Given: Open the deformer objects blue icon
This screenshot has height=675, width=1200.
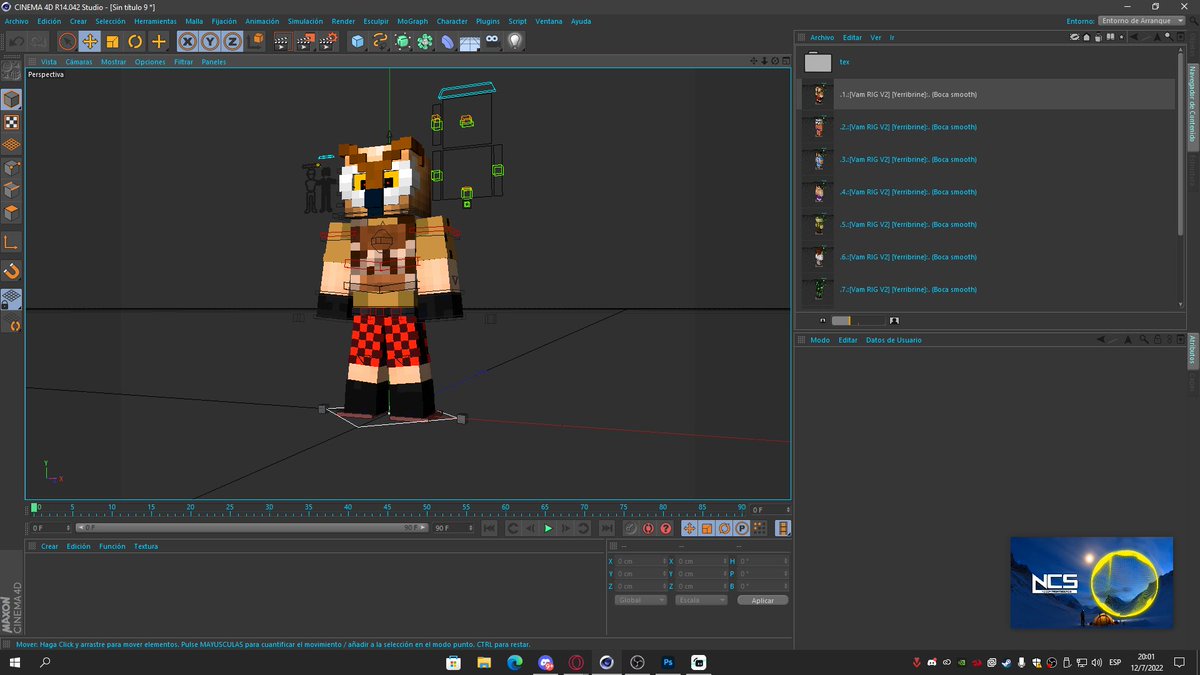Looking at the screenshot, I should coord(448,41).
